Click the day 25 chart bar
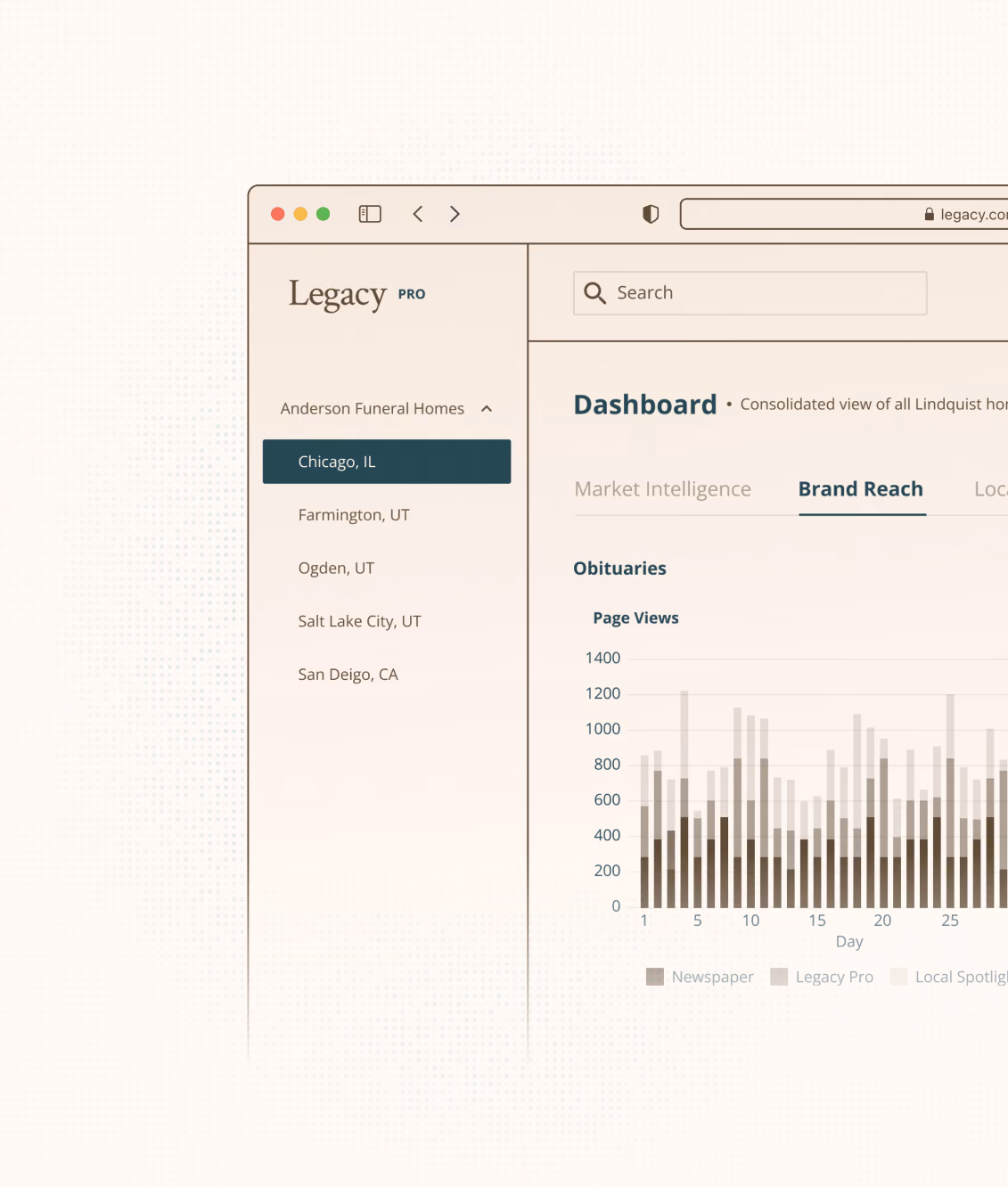 pyautogui.click(x=951, y=801)
